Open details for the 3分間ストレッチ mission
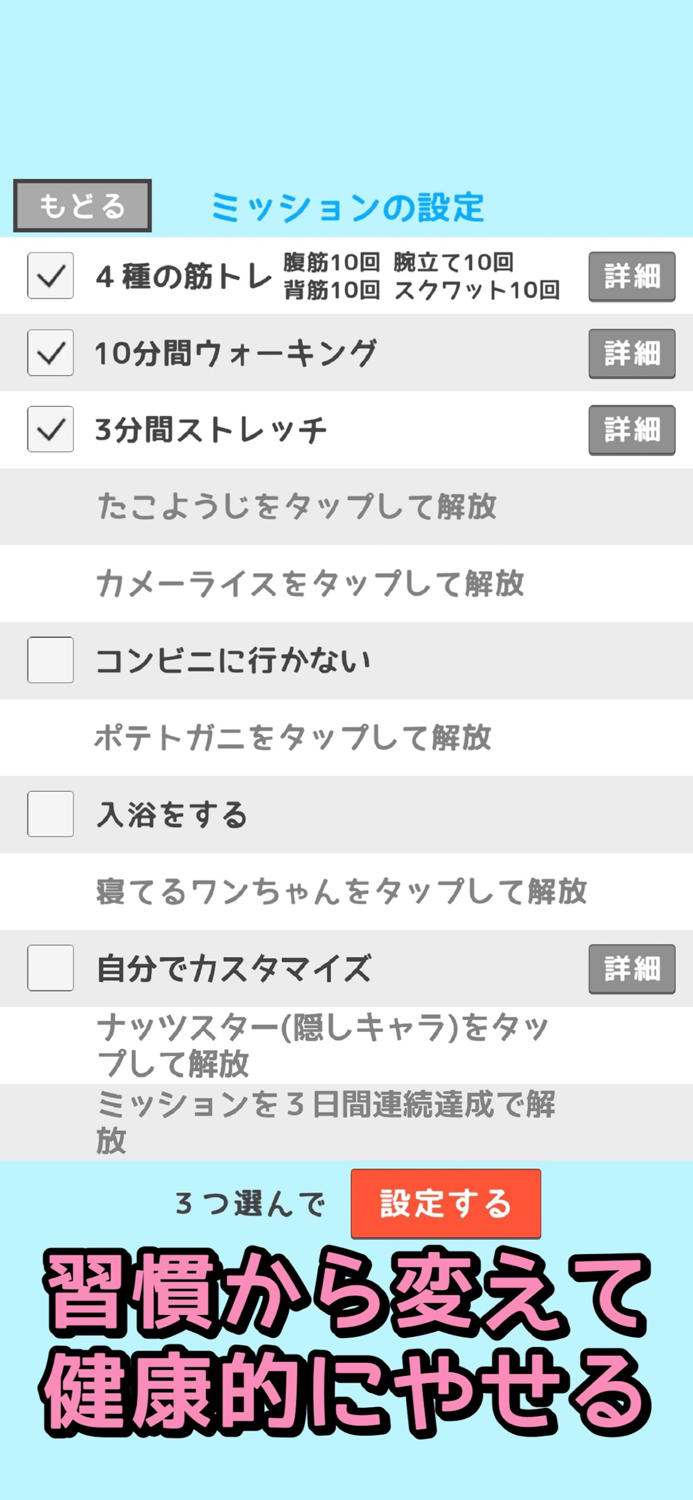 (631, 429)
